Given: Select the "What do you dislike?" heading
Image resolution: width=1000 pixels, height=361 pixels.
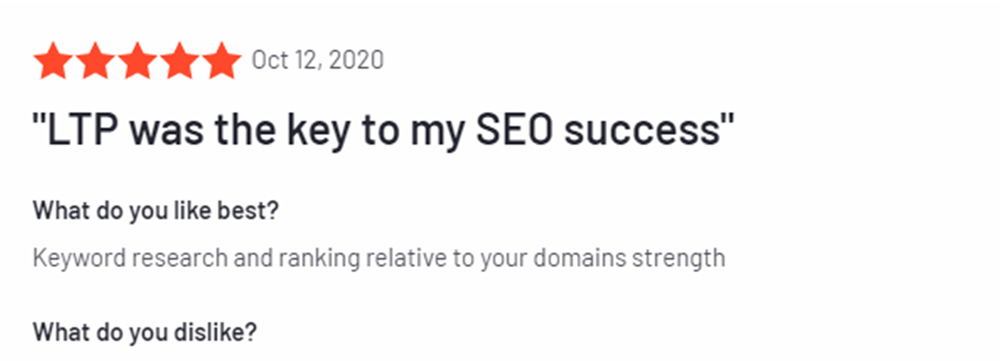Looking at the screenshot, I should tap(145, 332).
